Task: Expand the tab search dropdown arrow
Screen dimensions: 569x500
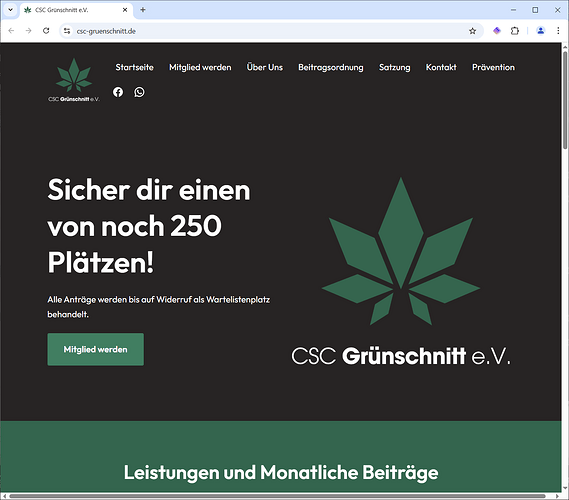Action: tap(11, 10)
